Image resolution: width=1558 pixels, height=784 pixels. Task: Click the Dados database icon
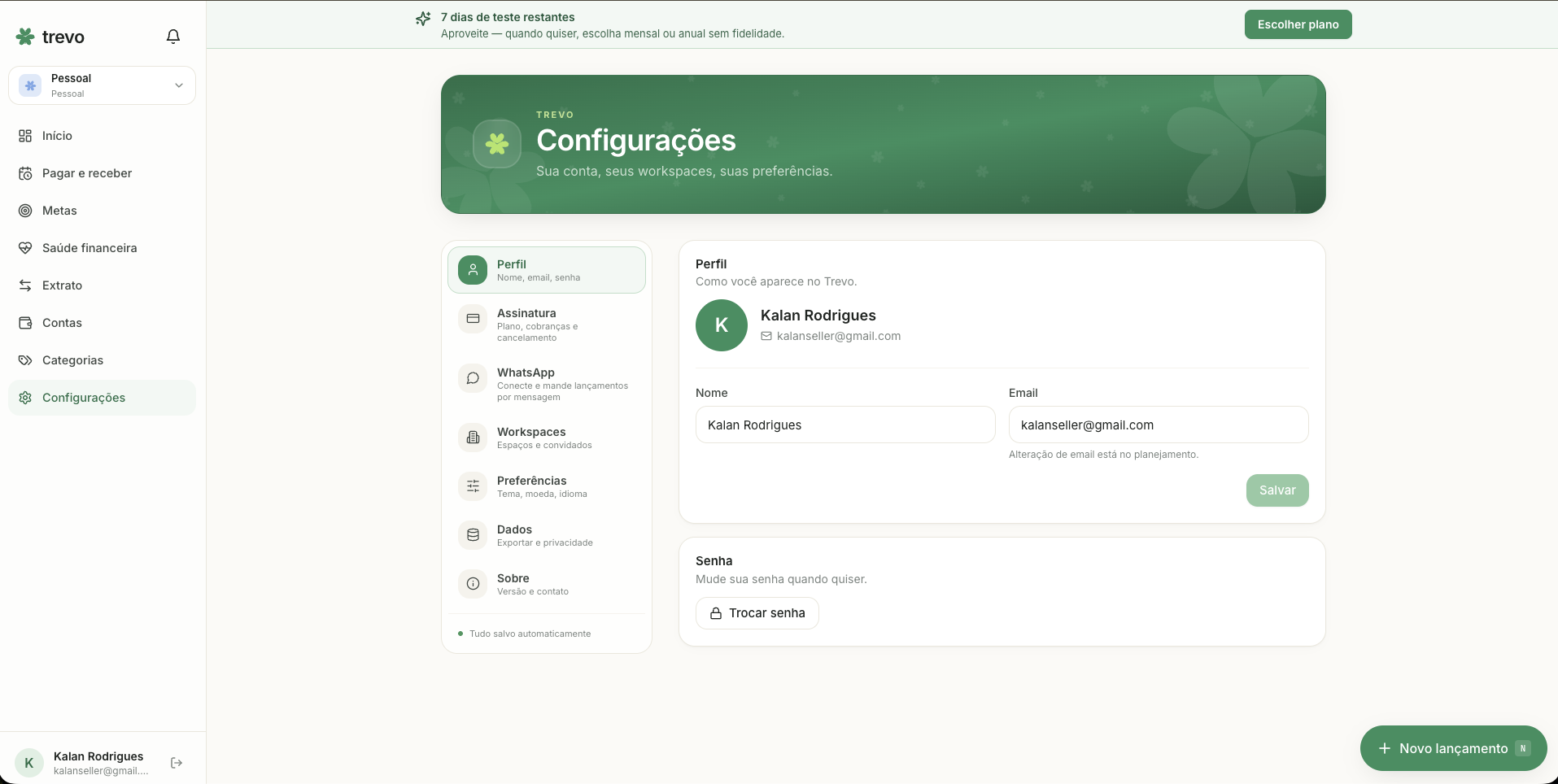point(473,535)
